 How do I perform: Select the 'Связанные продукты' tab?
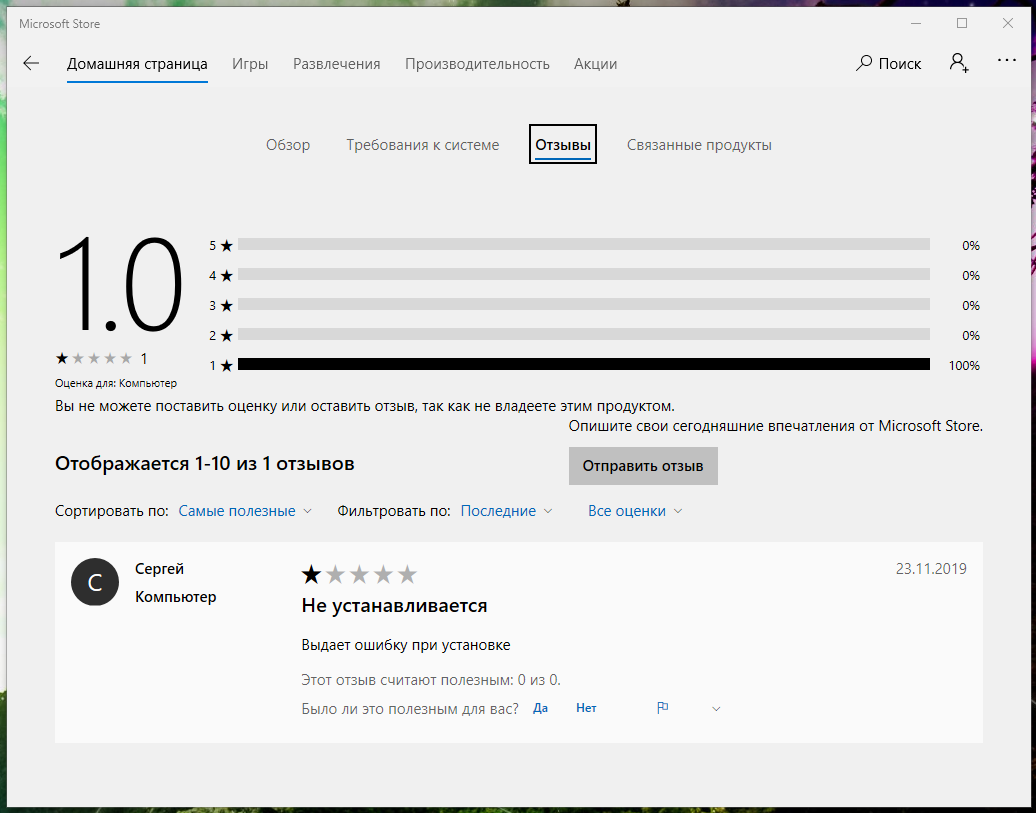click(699, 145)
